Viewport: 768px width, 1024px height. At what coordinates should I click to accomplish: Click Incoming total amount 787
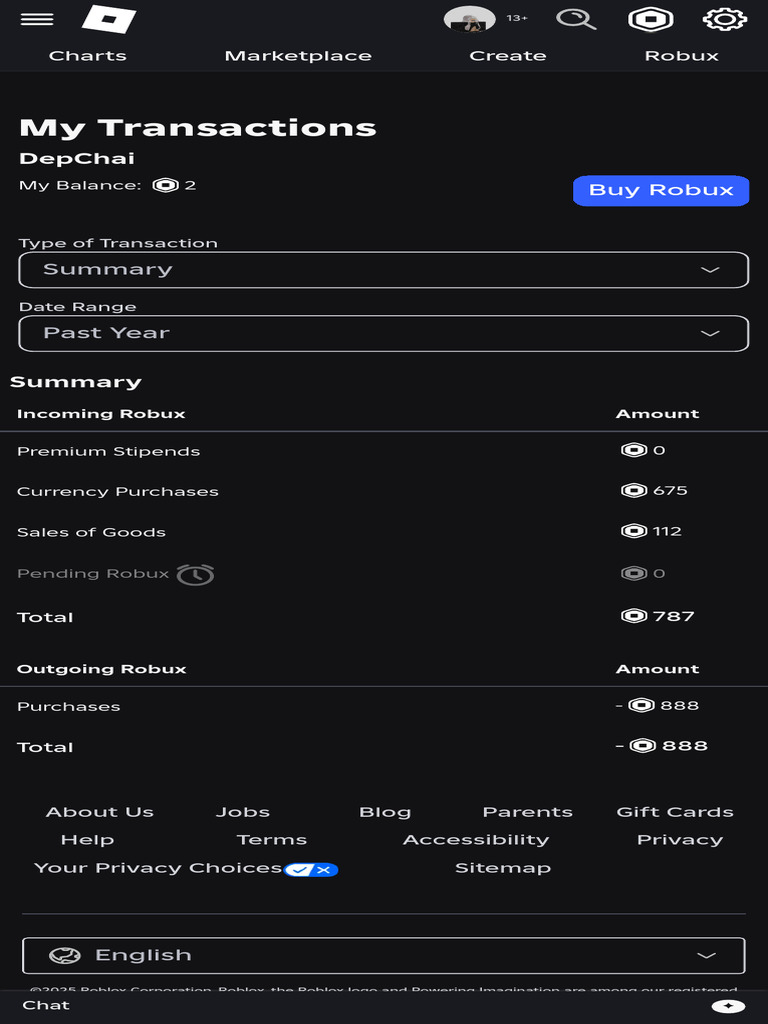tap(673, 616)
